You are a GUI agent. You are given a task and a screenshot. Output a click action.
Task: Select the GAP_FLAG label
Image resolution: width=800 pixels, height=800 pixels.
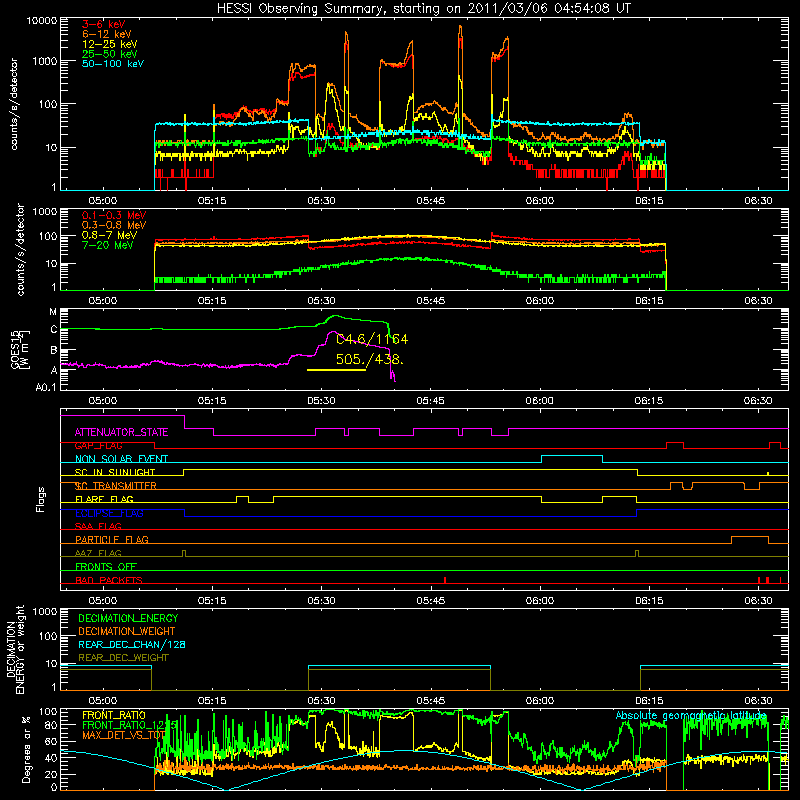[x=98, y=446]
